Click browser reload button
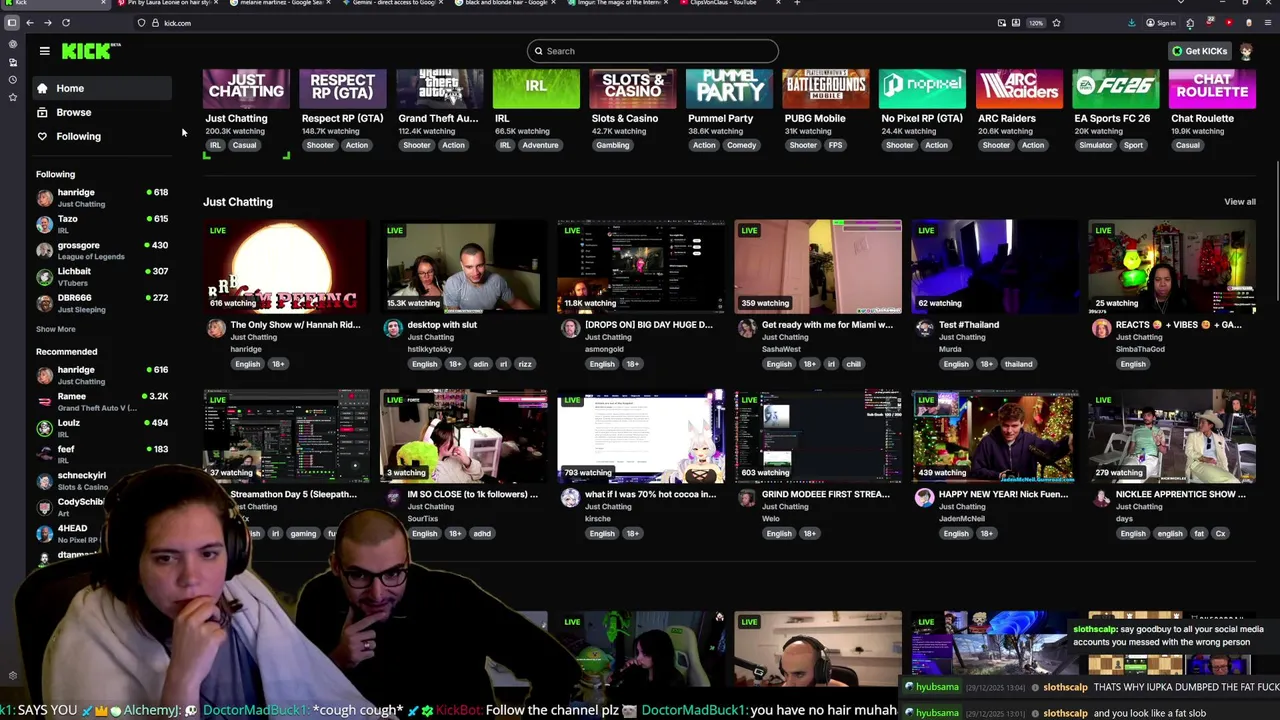This screenshot has height=720, width=1280. point(66,22)
